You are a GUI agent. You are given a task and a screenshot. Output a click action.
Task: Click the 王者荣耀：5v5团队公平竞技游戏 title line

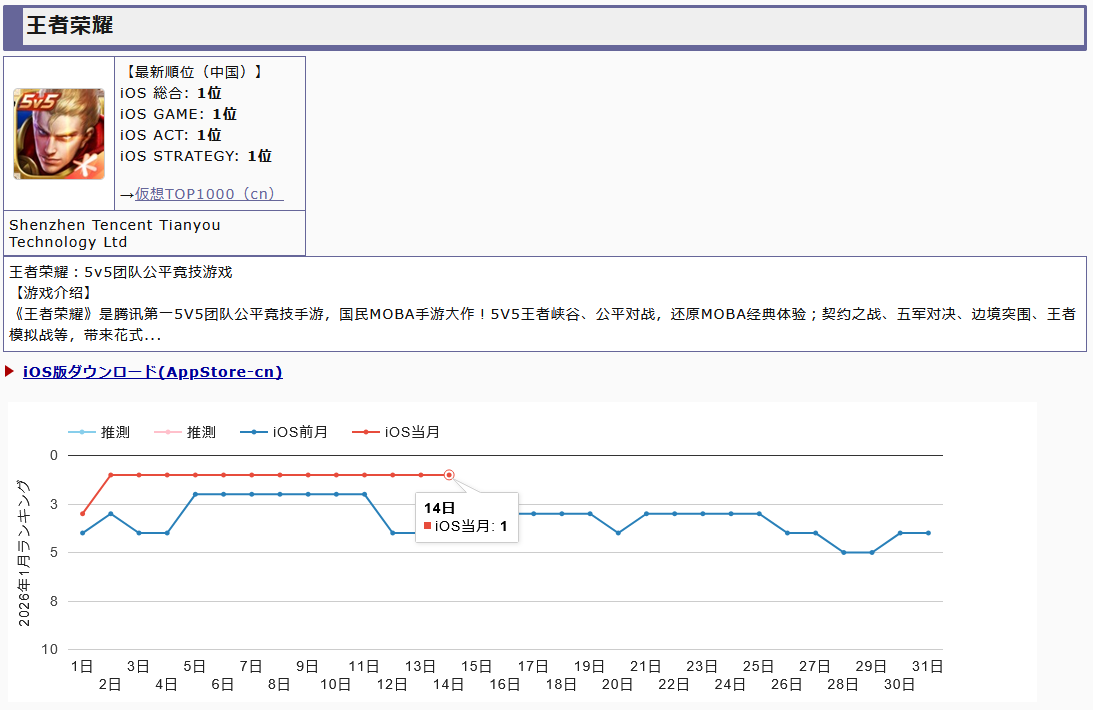(x=121, y=272)
